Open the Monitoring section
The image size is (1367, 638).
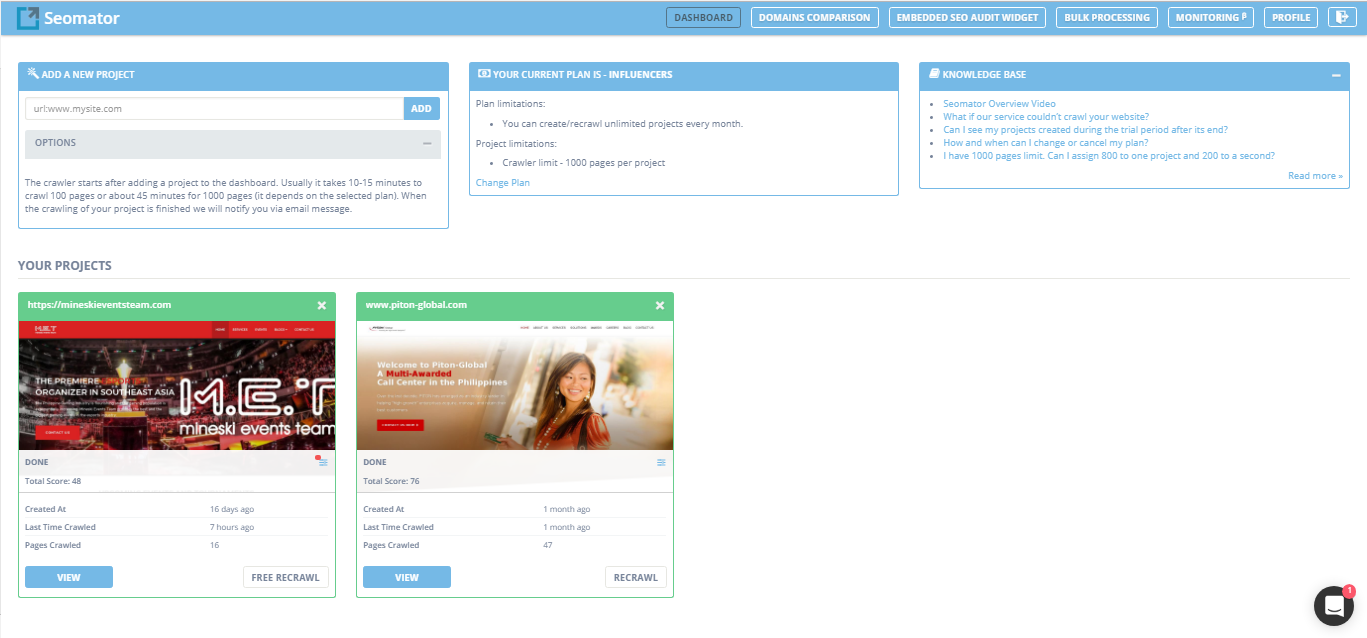tap(1210, 18)
